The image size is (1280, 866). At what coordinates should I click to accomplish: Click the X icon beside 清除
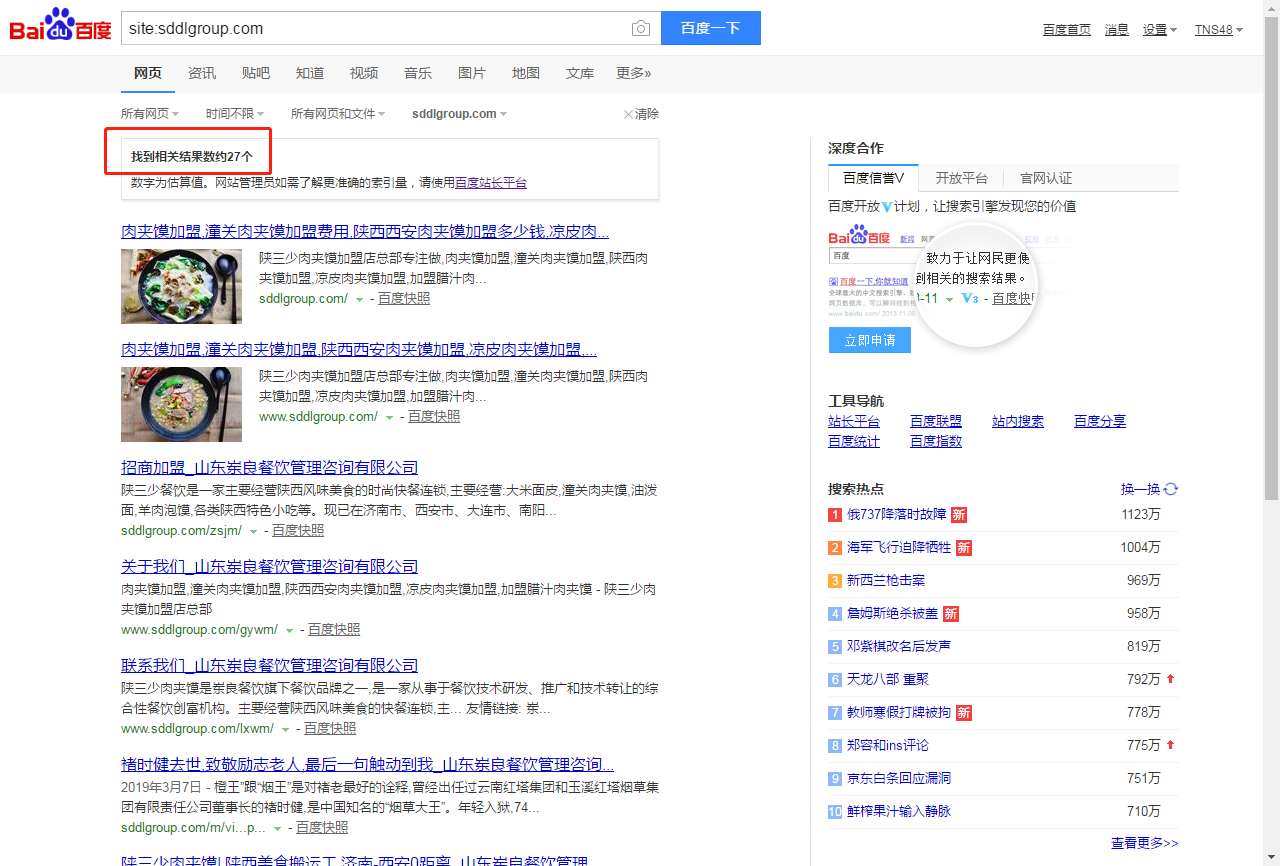coord(628,114)
